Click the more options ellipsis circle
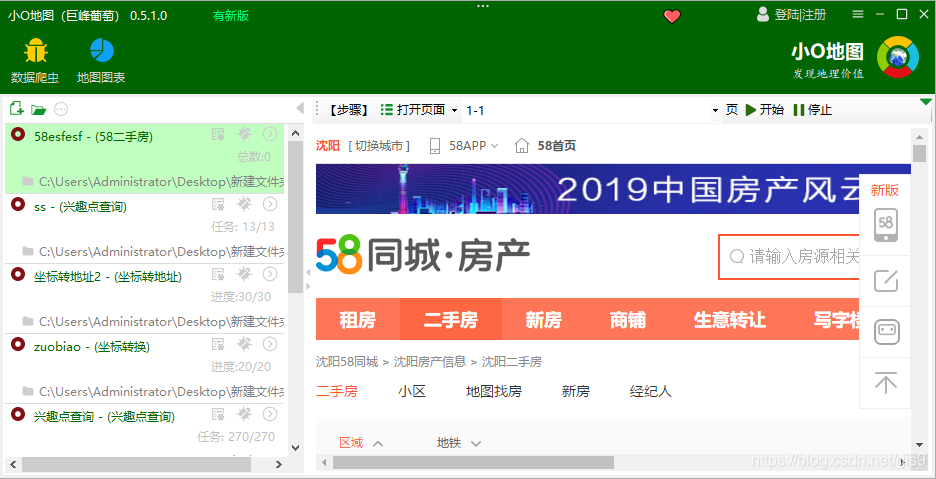The image size is (936, 479). pyautogui.click(x=61, y=109)
